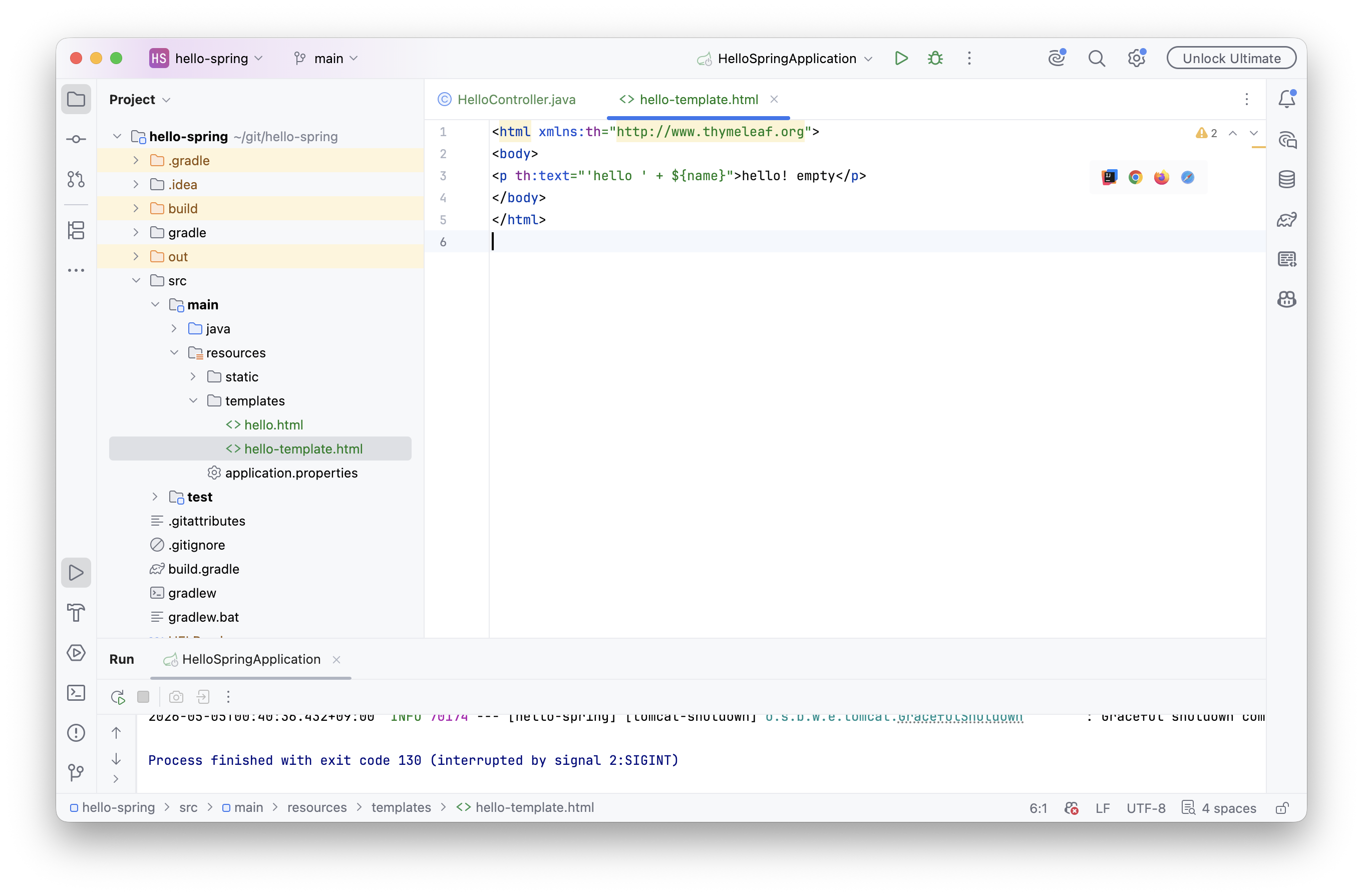Open the Terminal tool window
1363x896 pixels.
coord(76,693)
